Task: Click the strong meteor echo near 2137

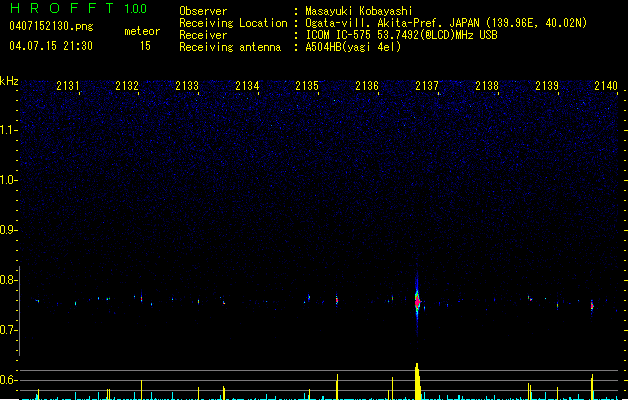Action: pyautogui.click(x=417, y=302)
